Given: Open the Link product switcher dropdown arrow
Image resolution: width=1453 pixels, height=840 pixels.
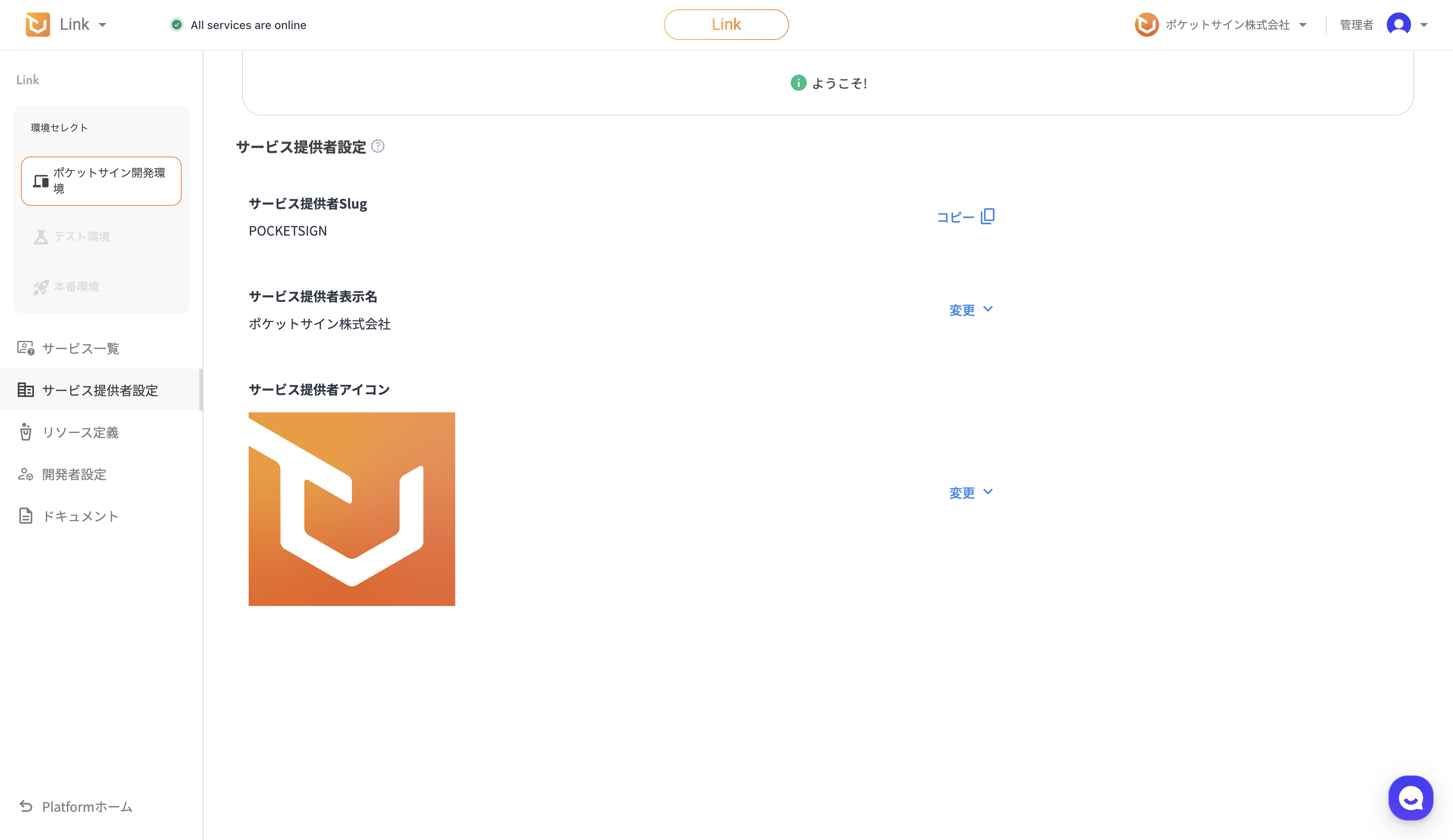Looking at the screenshot, I should (x=103, y=25).
